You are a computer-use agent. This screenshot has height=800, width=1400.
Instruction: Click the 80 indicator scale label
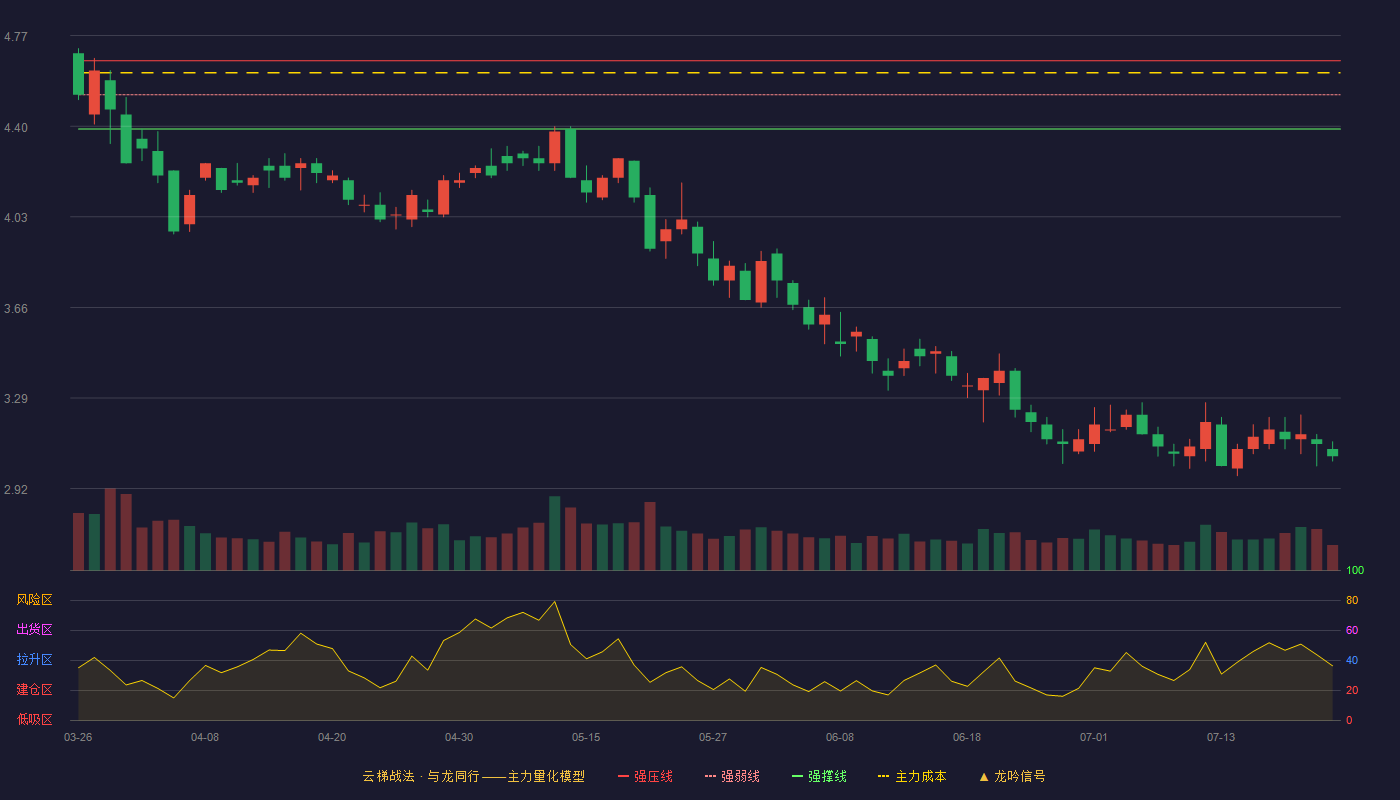coord(1352,600)
